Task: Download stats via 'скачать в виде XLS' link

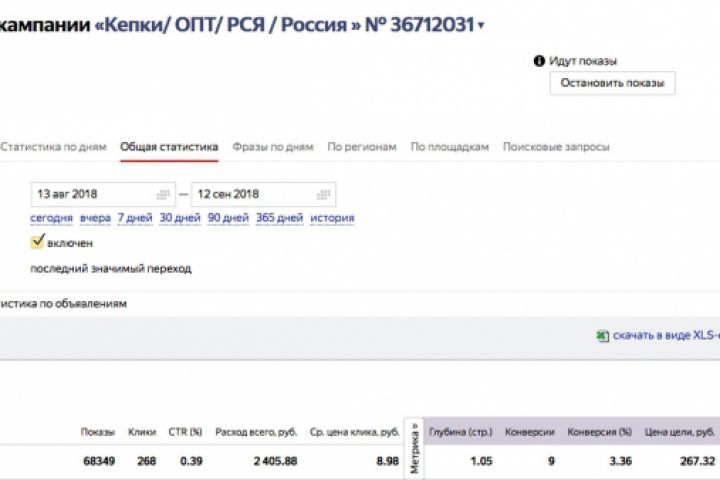Action: pos(666,337)
